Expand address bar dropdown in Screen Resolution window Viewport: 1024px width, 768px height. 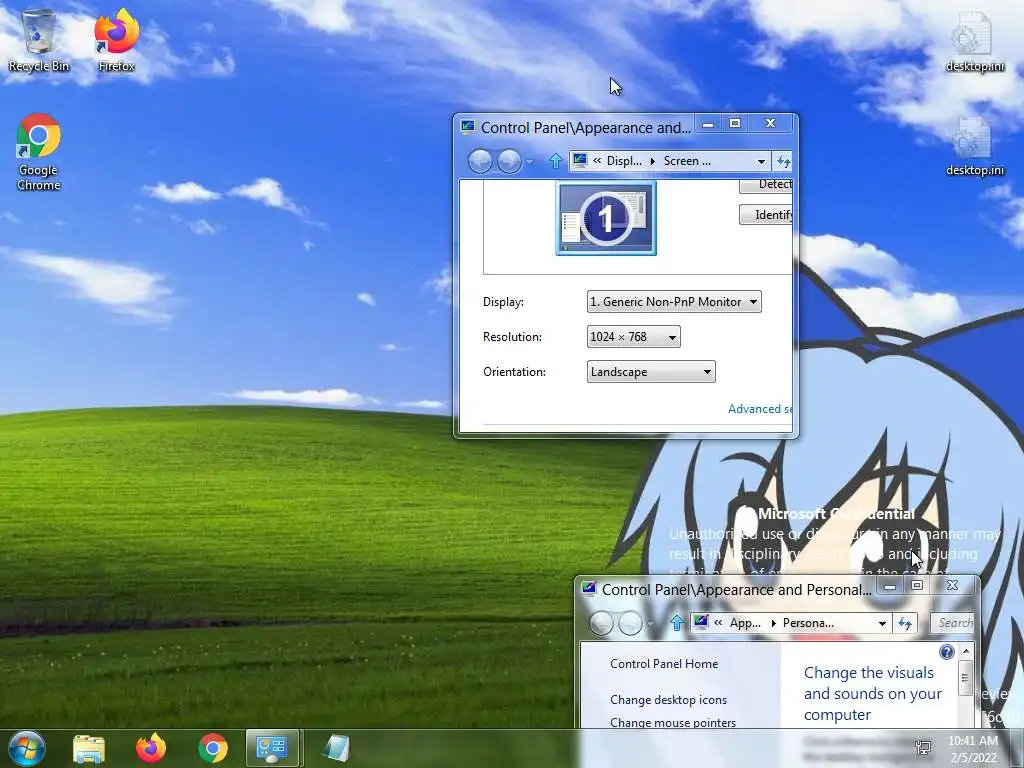761,161
